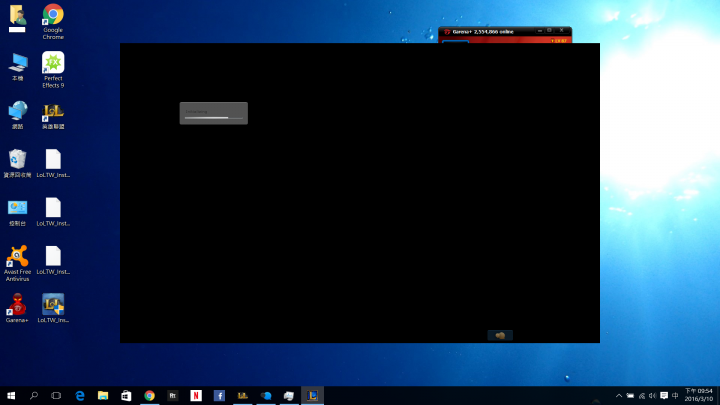The width and height of the screenshot is (720, 405).
Task: Select the Recycle Bin (資源回收筒) icon
Action: [17, 163]
